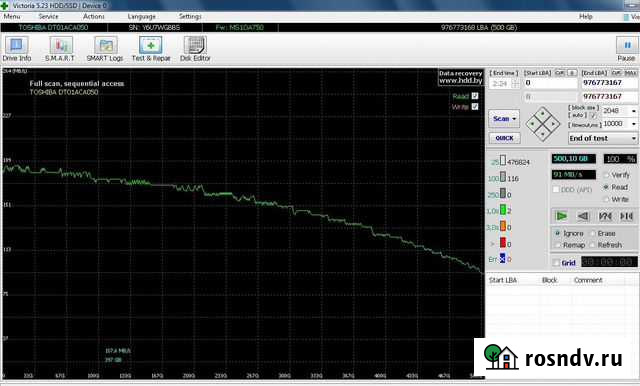The image size is (640, 386).
Task: Open the Service menu
Action: (48, 17)
